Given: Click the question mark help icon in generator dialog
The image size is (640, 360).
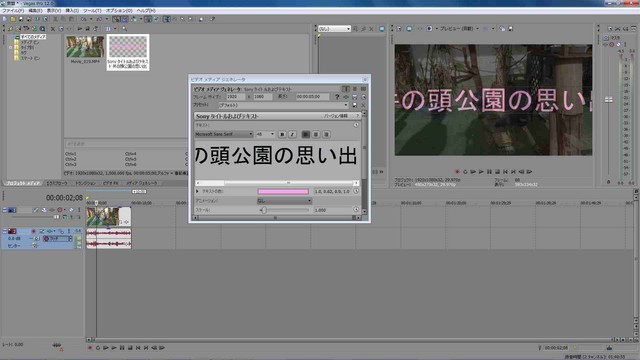Looking at the screenshot, I should pyautogui.click(x=337, y=97).
